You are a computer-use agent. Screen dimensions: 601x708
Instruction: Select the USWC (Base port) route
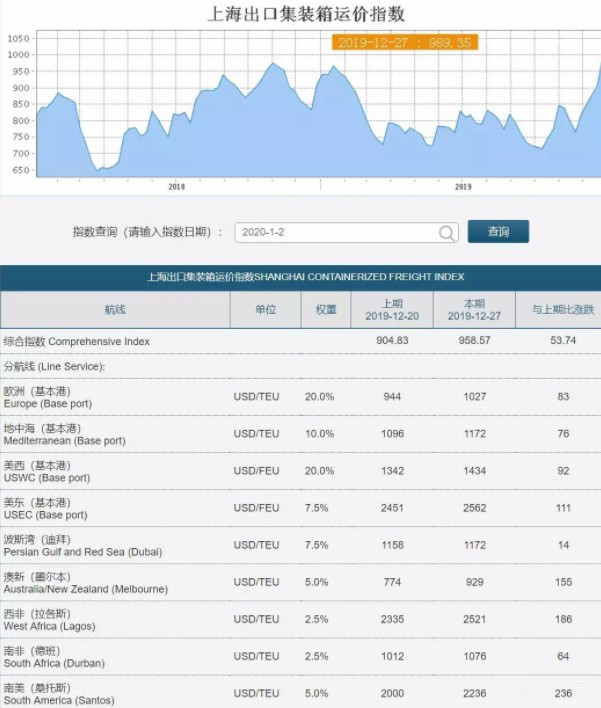point(47,471)
